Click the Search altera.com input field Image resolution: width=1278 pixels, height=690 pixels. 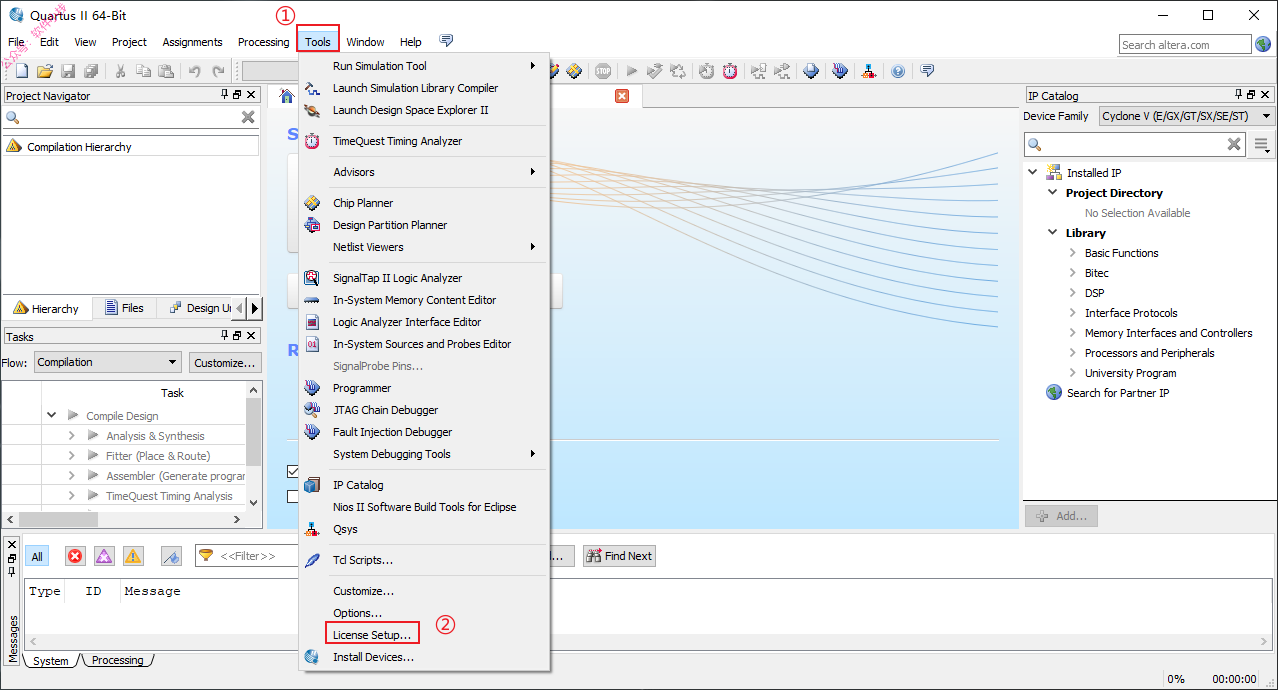pos(1185,44)
